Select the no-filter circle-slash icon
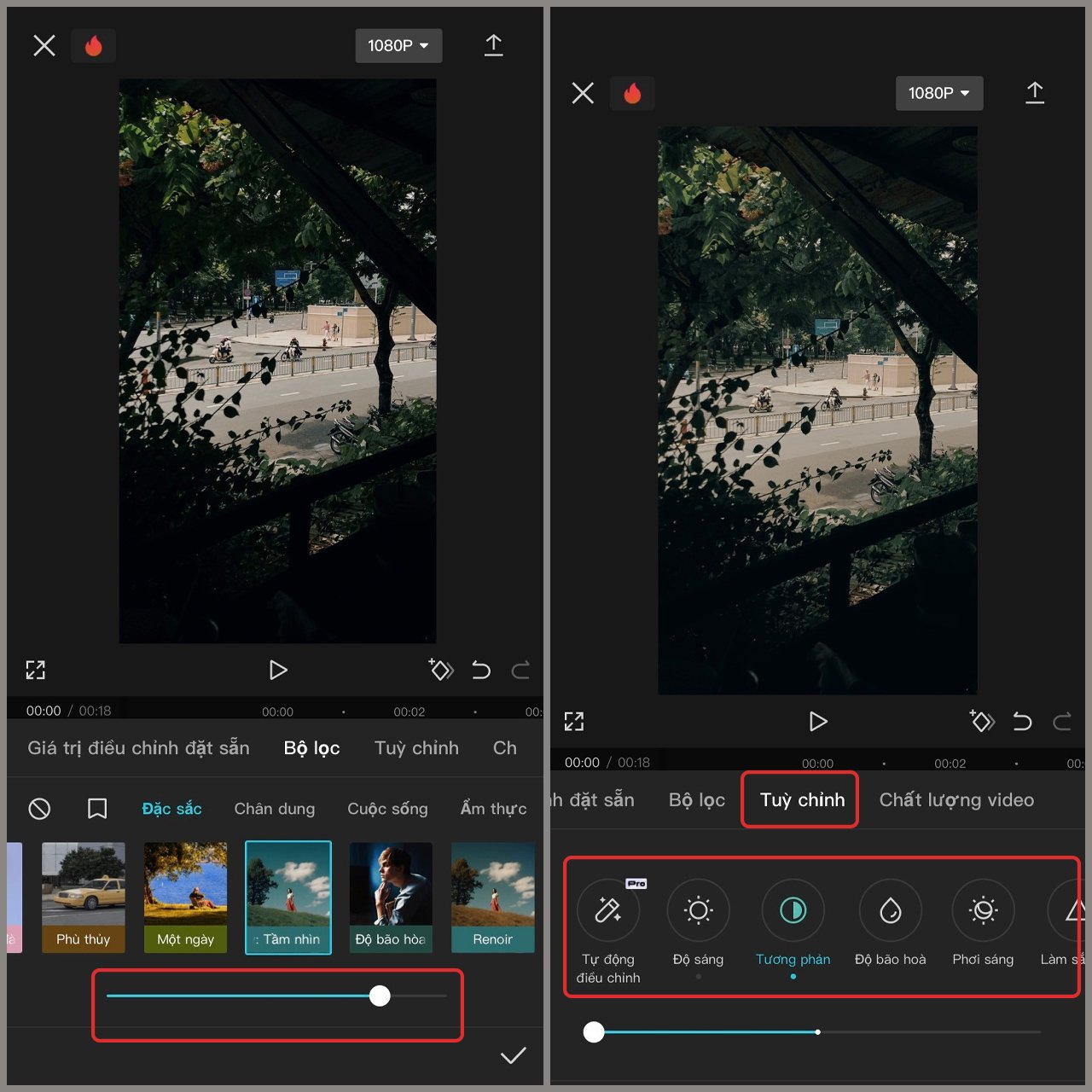The height and width of the screenshot is (1092, 1092). [x=39, y=809]
